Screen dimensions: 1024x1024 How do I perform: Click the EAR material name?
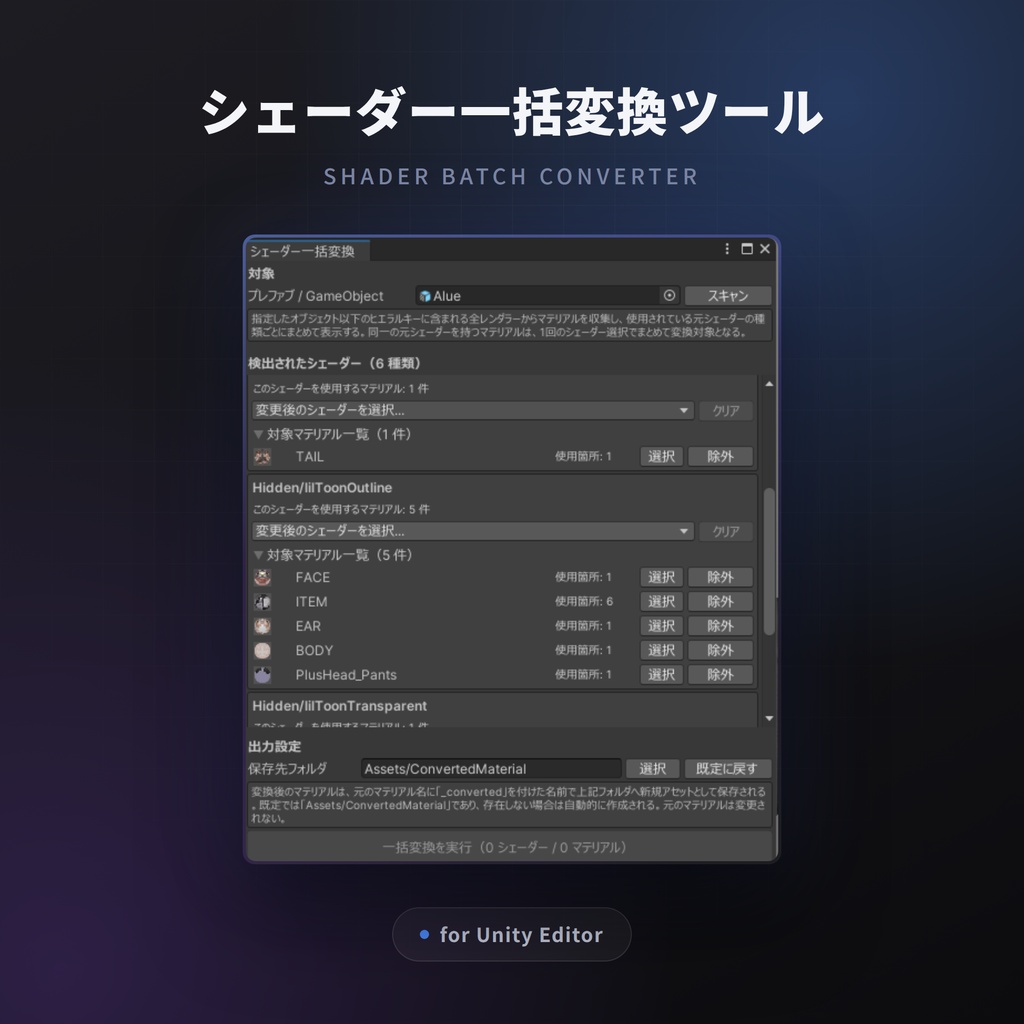tap(308, 626)
